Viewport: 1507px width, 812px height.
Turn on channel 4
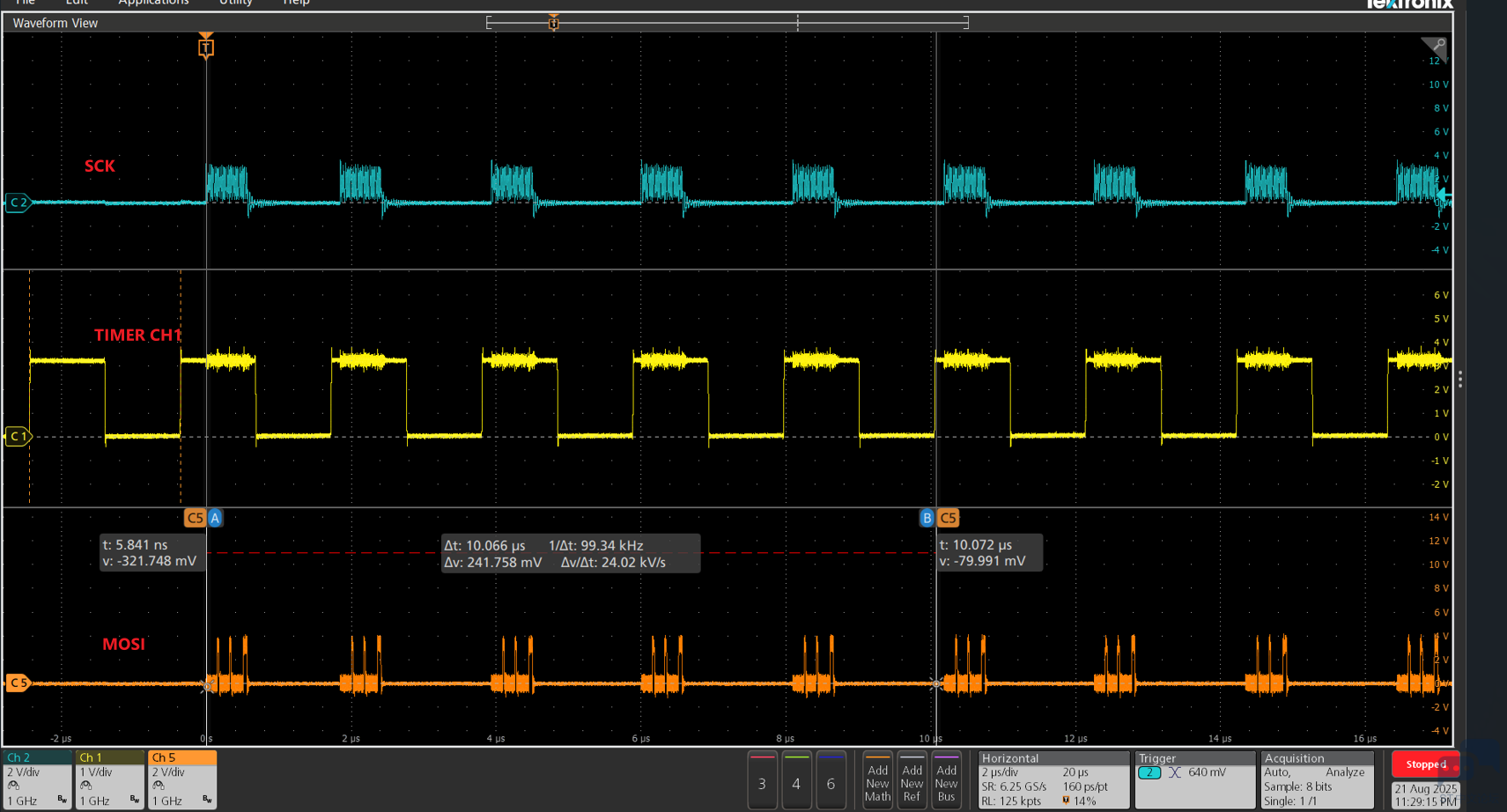coord(796,780)
